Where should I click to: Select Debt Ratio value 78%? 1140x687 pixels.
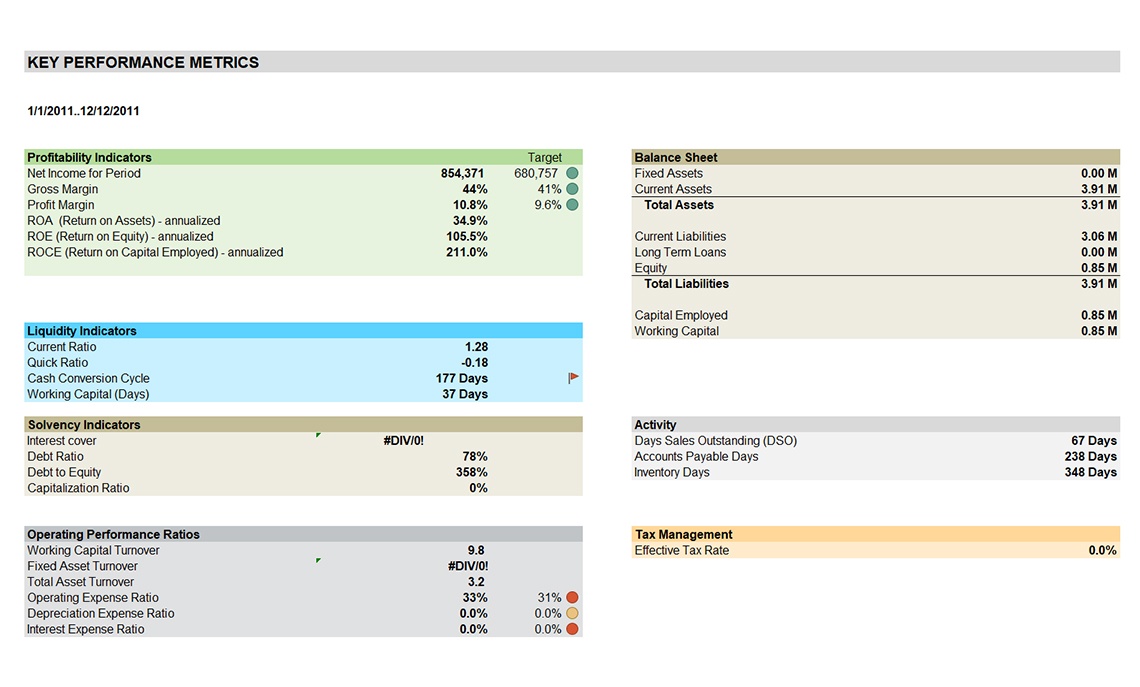[475, 457]
